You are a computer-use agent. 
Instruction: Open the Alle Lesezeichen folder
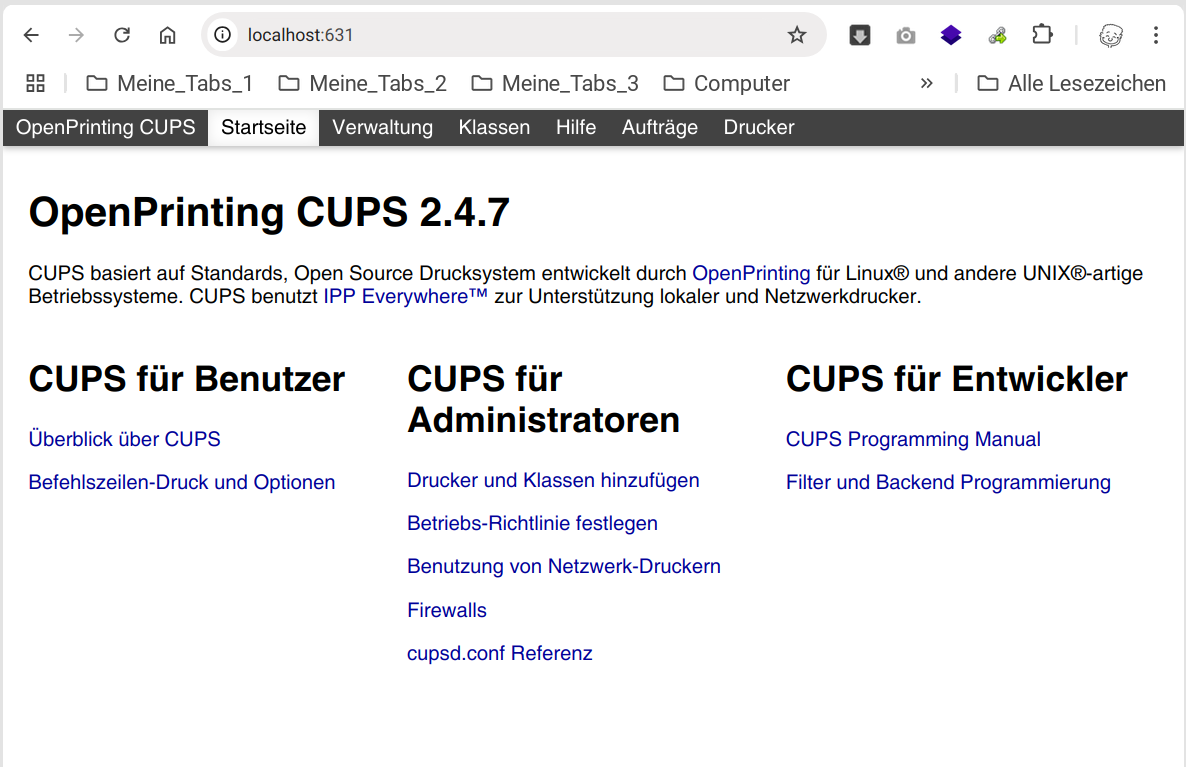1071,83
